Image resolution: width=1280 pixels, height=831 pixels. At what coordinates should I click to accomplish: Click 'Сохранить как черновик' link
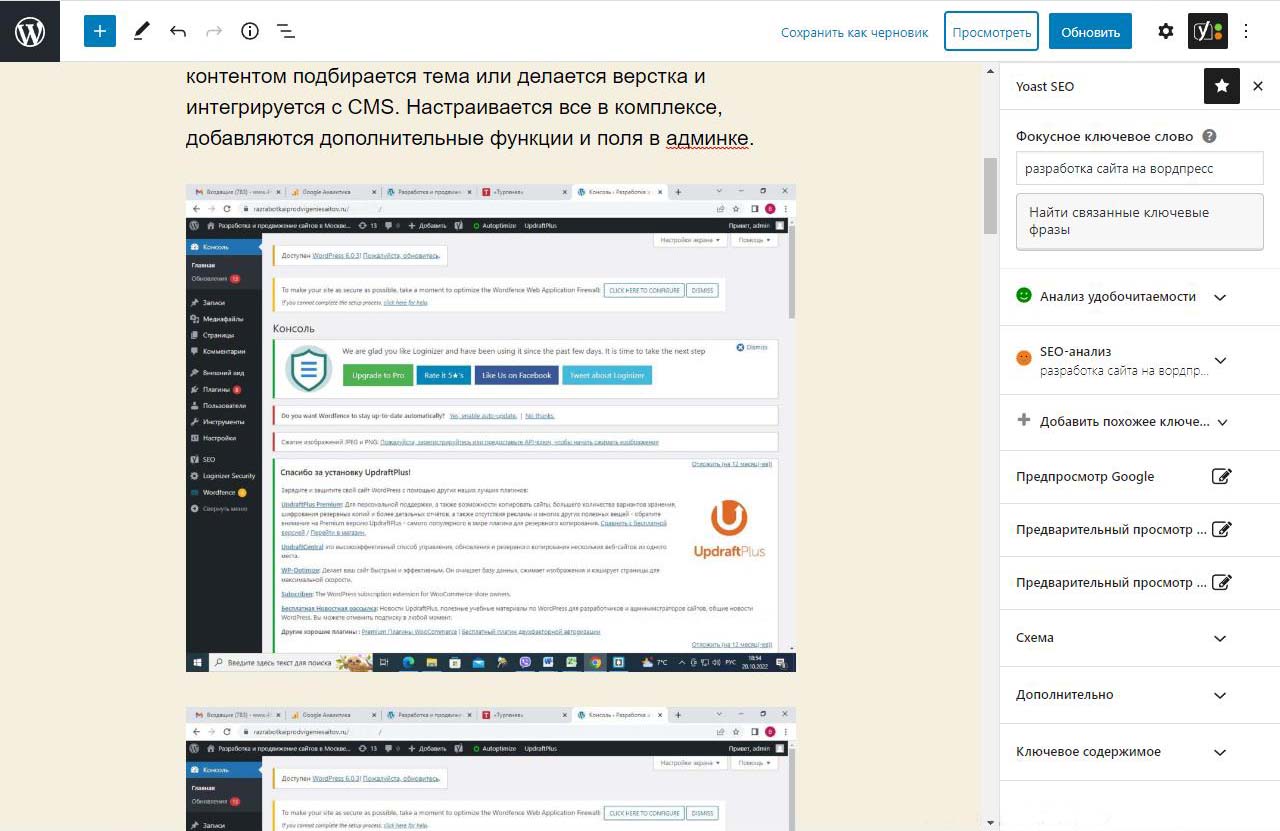854,32
